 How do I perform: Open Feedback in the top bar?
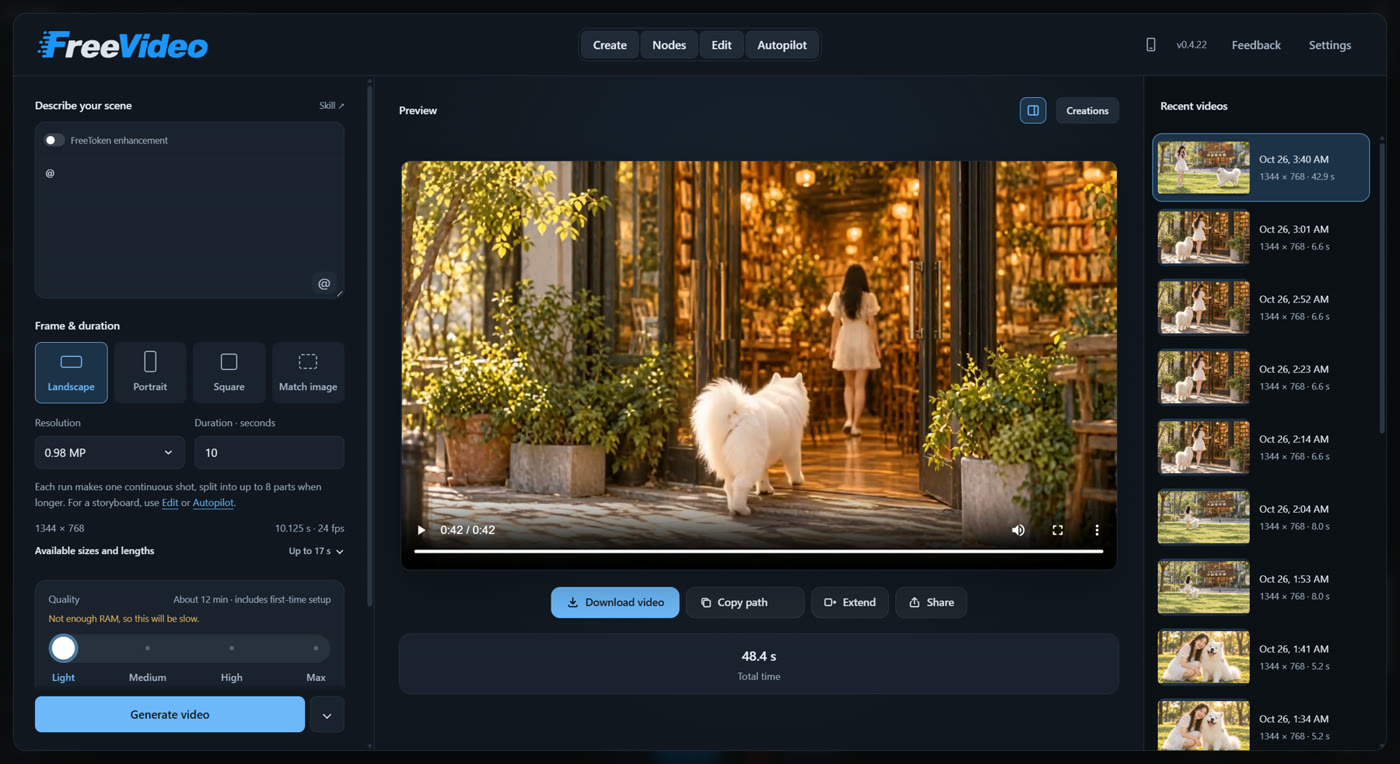(x=1256, y=45)
